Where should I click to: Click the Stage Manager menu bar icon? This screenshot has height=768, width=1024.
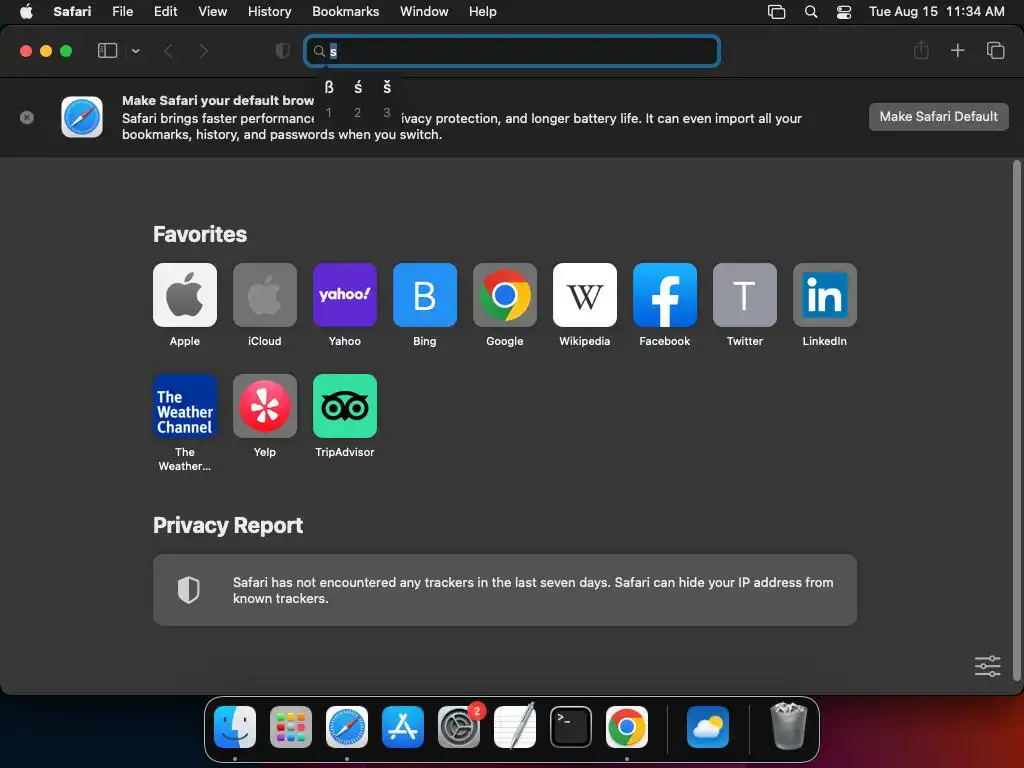click(776, 12)
